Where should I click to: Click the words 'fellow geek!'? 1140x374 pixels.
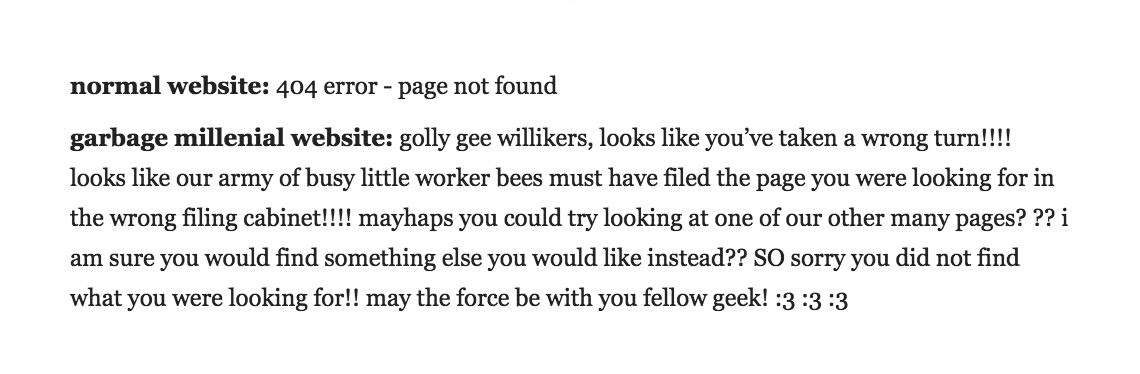[x=705, y=298]
